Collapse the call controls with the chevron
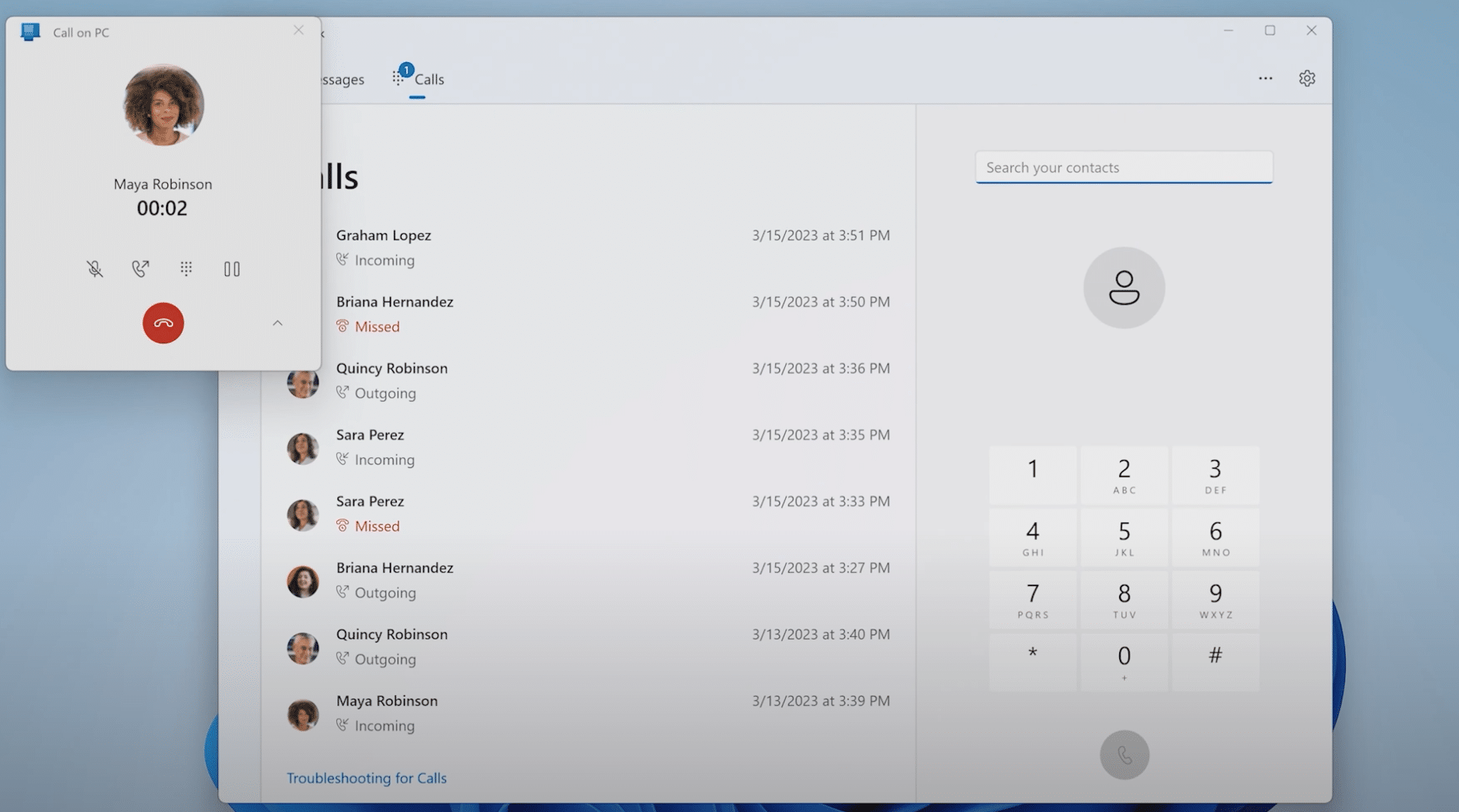 pyautogui.click(x=278, y=323)
